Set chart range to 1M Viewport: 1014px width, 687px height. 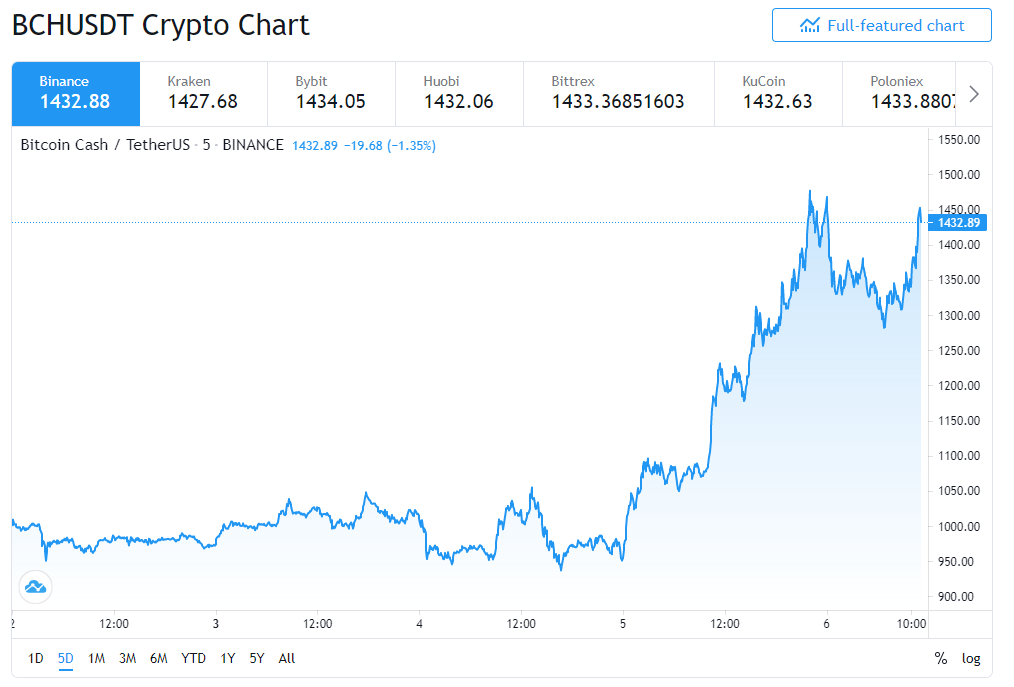(96, 659)
